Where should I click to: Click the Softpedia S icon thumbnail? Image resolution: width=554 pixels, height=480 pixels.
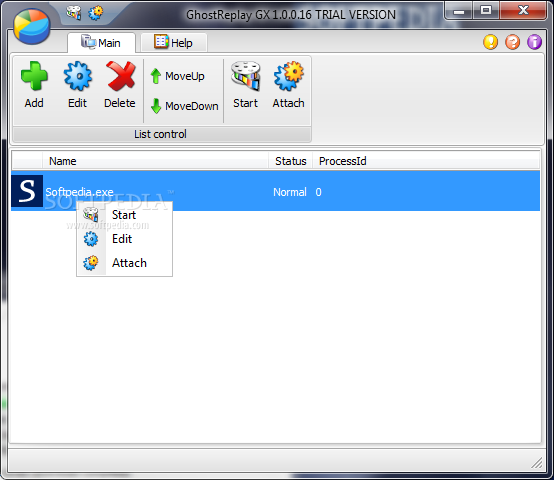click(x=27, y=191)
